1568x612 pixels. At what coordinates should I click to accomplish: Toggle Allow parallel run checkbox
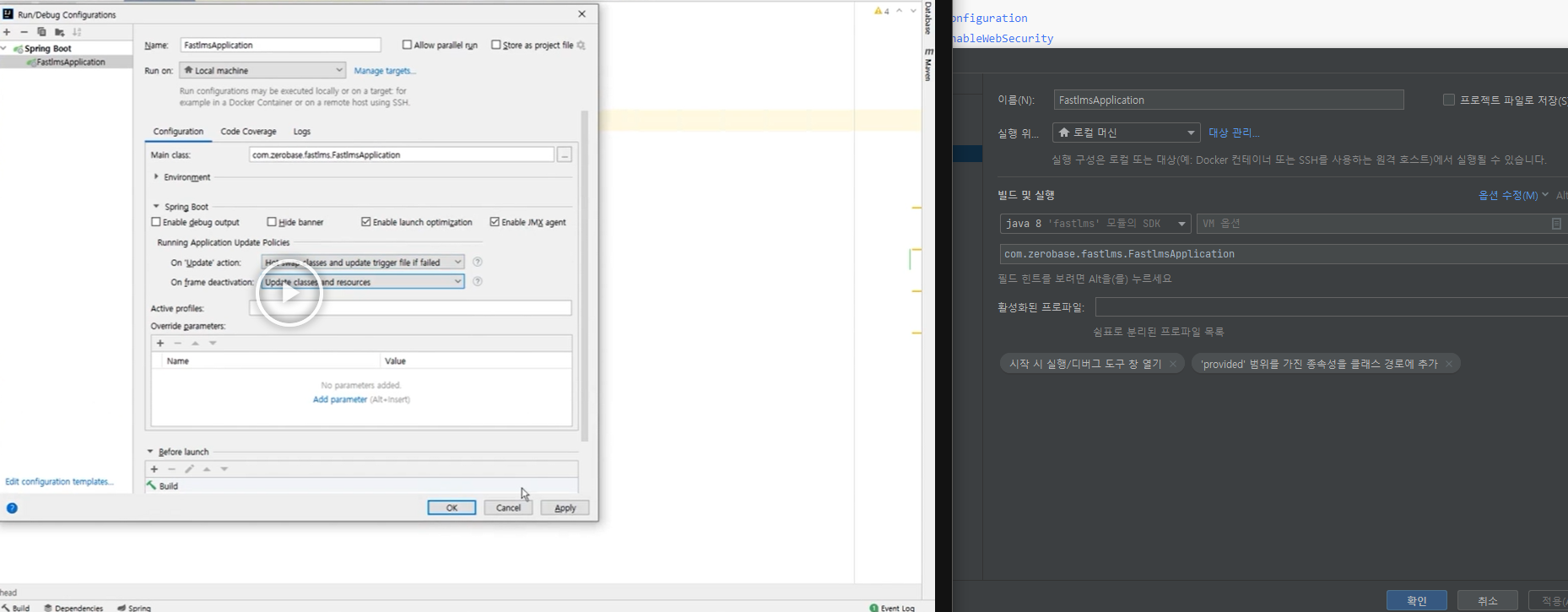tap(408, 45)
